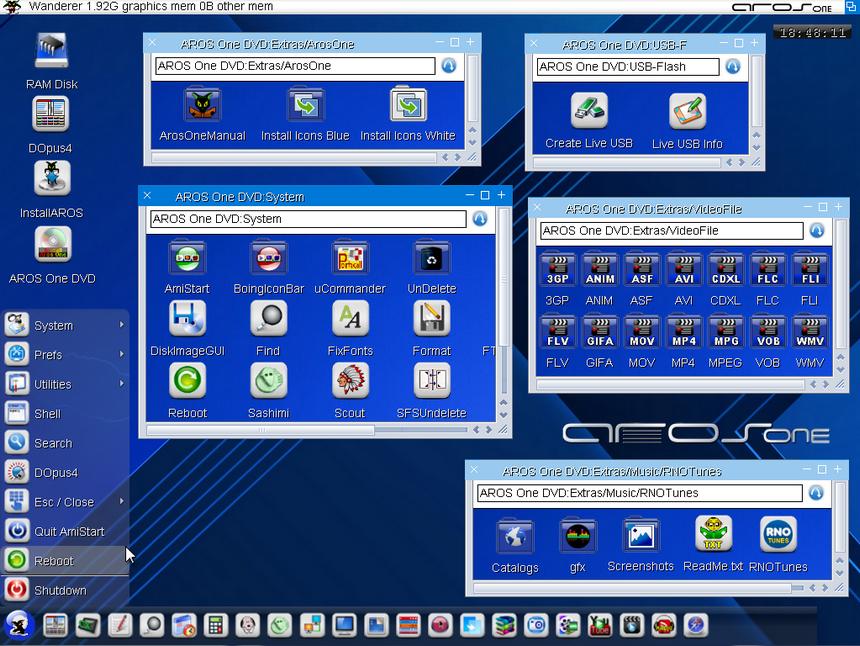Click the System window path field

coord(308,219)
